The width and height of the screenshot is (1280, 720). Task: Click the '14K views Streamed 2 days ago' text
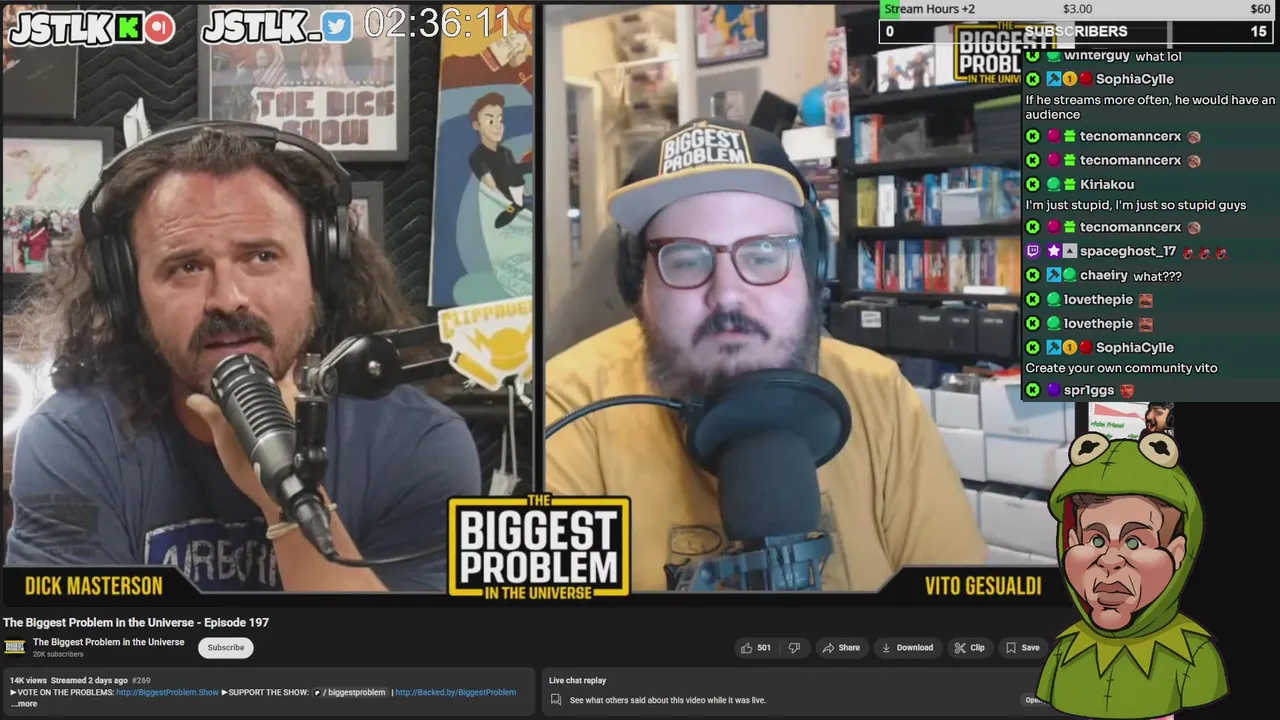69,680
